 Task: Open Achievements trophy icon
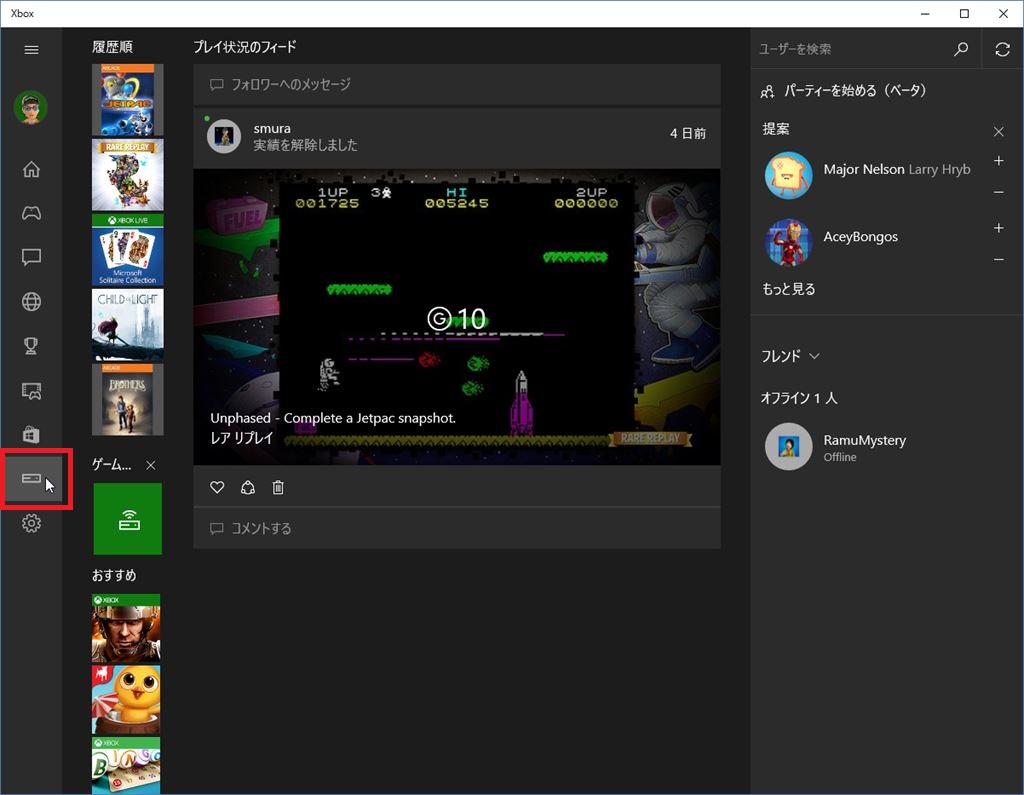(31, 346)
